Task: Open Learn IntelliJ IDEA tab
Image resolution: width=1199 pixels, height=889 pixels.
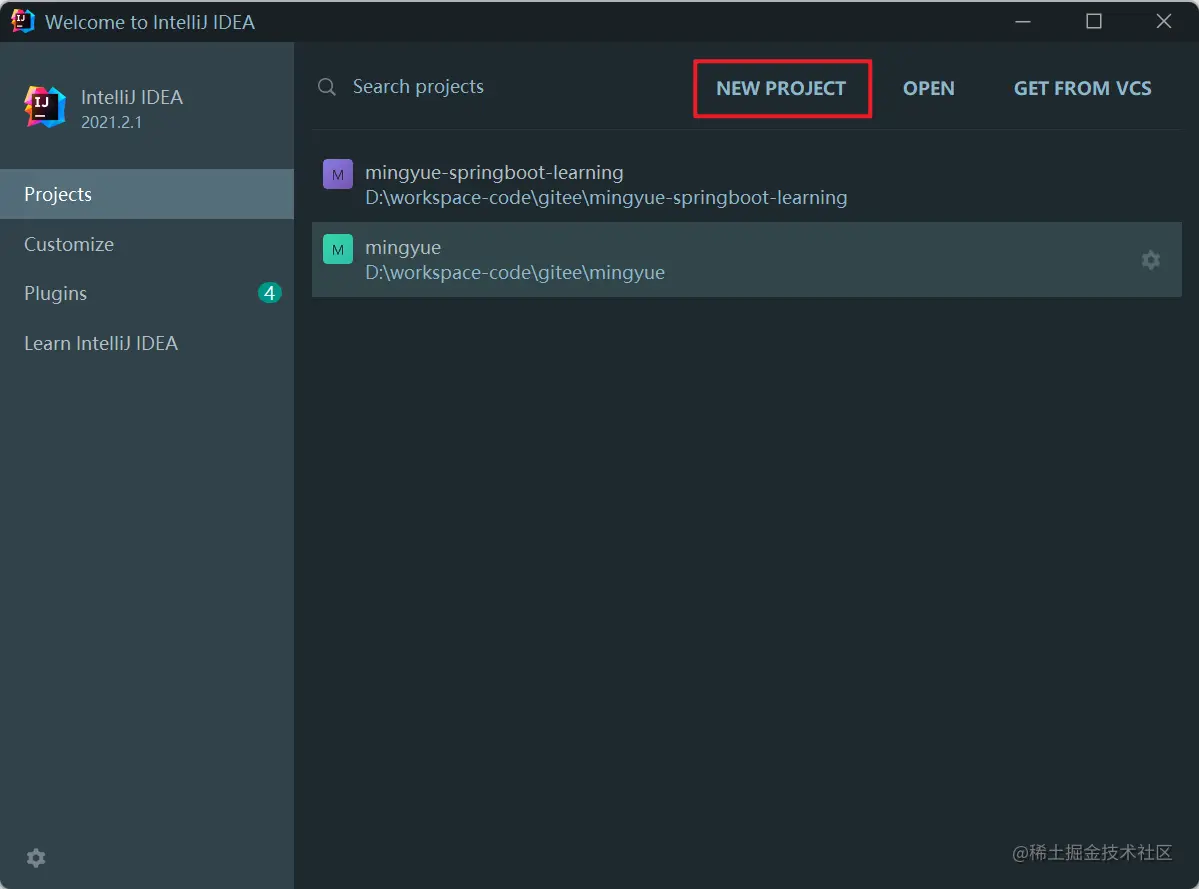Action: pos(147,343)
